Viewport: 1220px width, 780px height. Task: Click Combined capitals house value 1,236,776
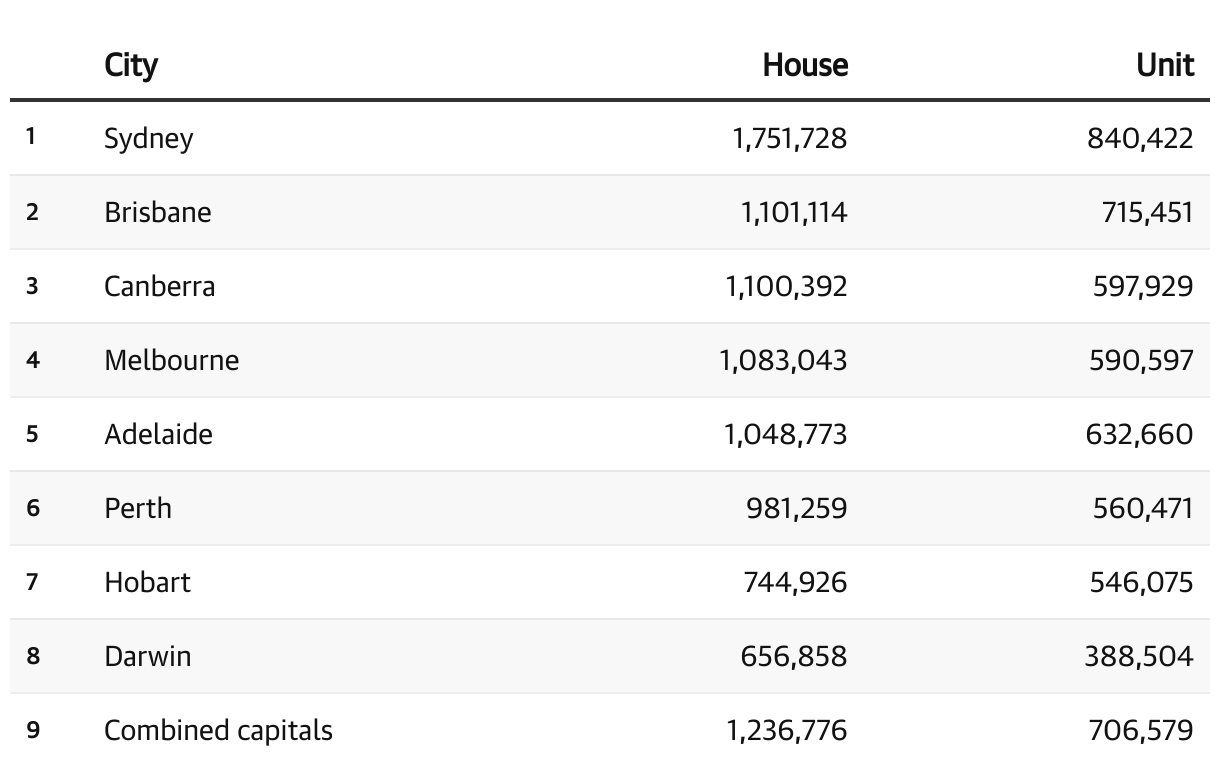[786, 730]
